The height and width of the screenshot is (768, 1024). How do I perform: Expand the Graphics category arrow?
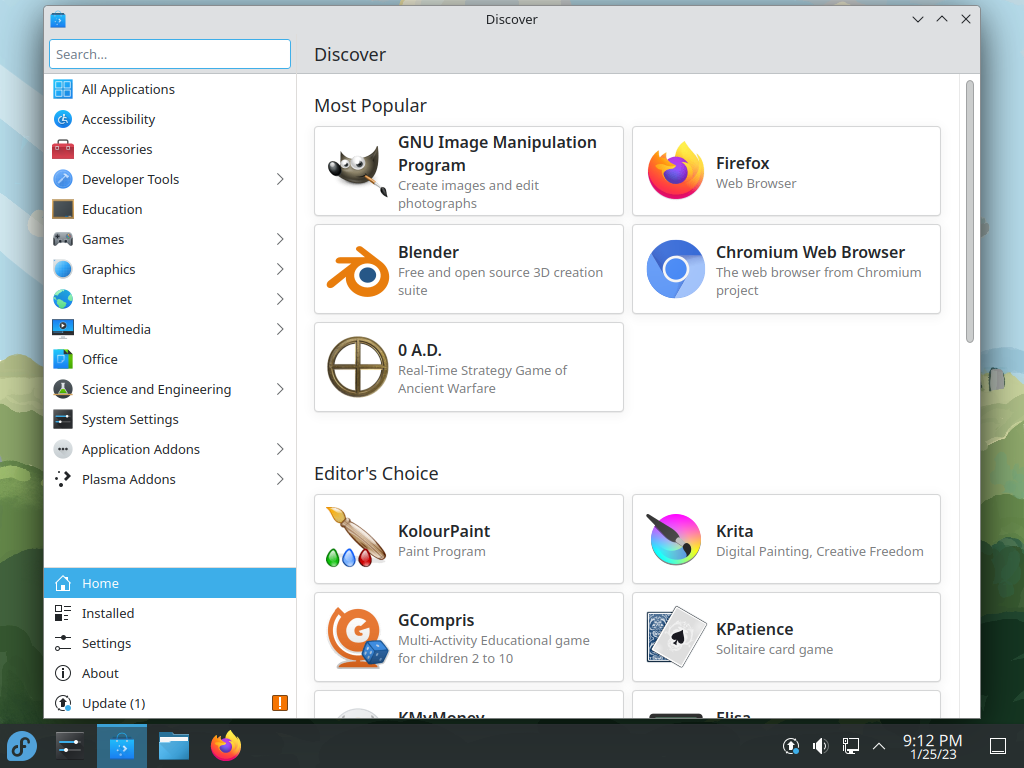(280, 269)
